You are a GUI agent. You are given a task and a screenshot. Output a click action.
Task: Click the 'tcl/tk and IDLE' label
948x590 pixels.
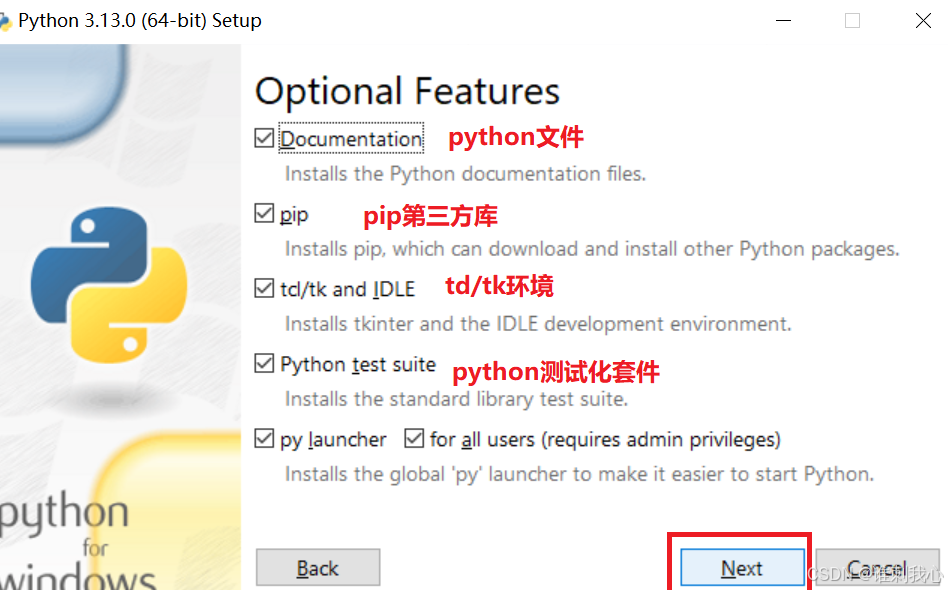point(348,289)
